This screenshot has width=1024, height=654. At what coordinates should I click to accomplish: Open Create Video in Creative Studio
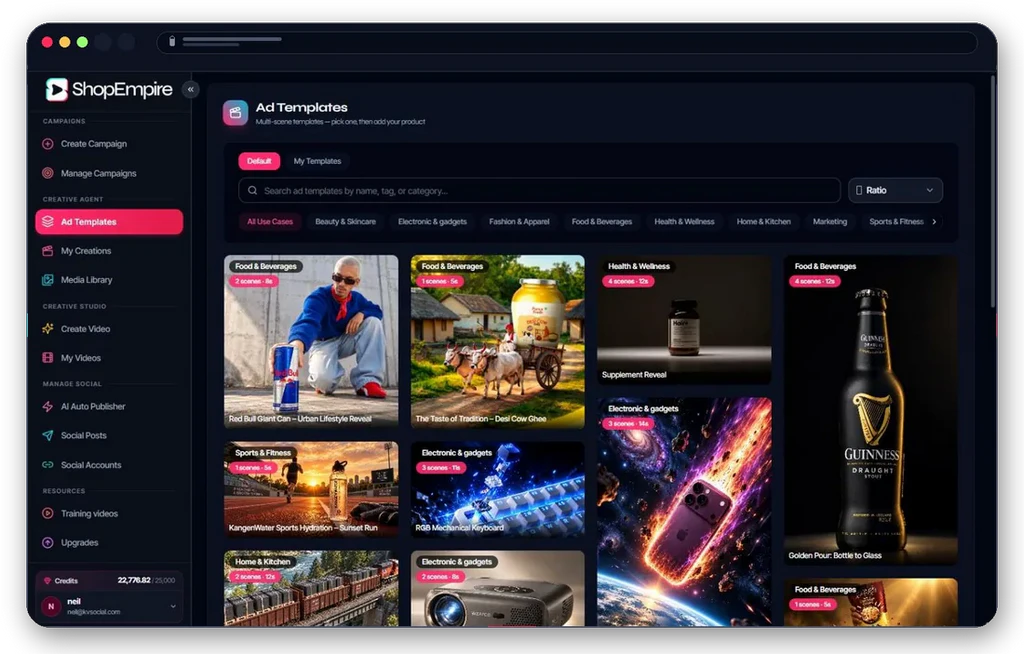pos(109,329)
